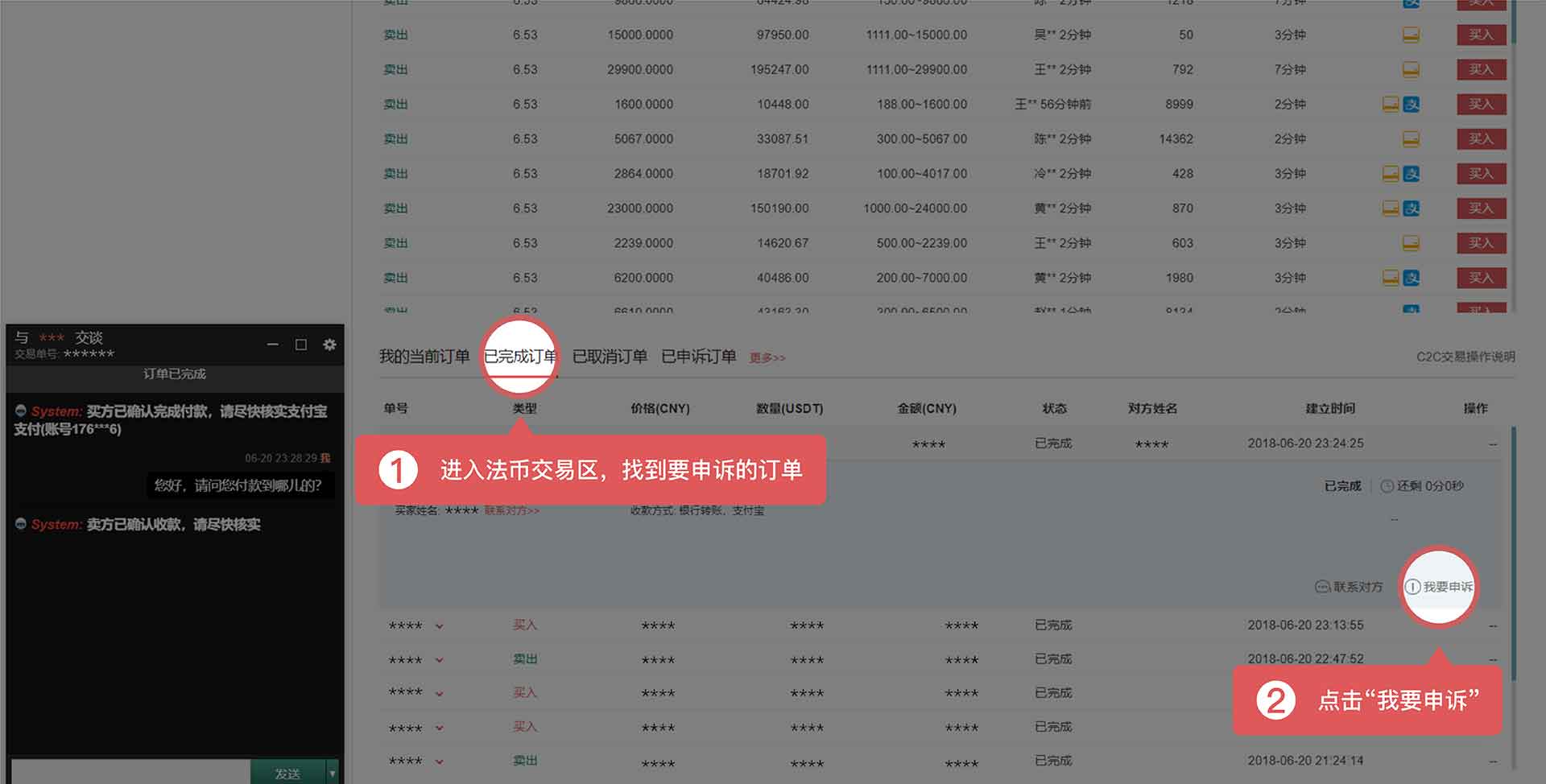1546x784 pixels.
Task: Click 联系对方>> link beside buyer name
Action: [512, 510]
